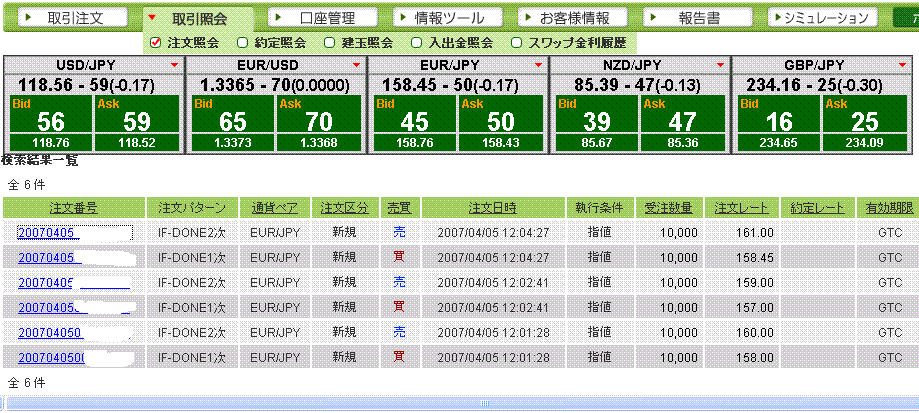Open the first order number link in the list
Screen dimensions: 919x413
pyautogui.click(x=48, y=233)
